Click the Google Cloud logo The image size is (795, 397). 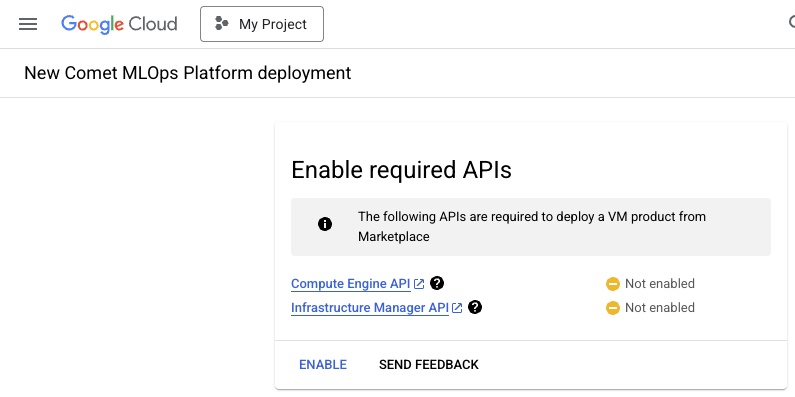pos(119,24)
